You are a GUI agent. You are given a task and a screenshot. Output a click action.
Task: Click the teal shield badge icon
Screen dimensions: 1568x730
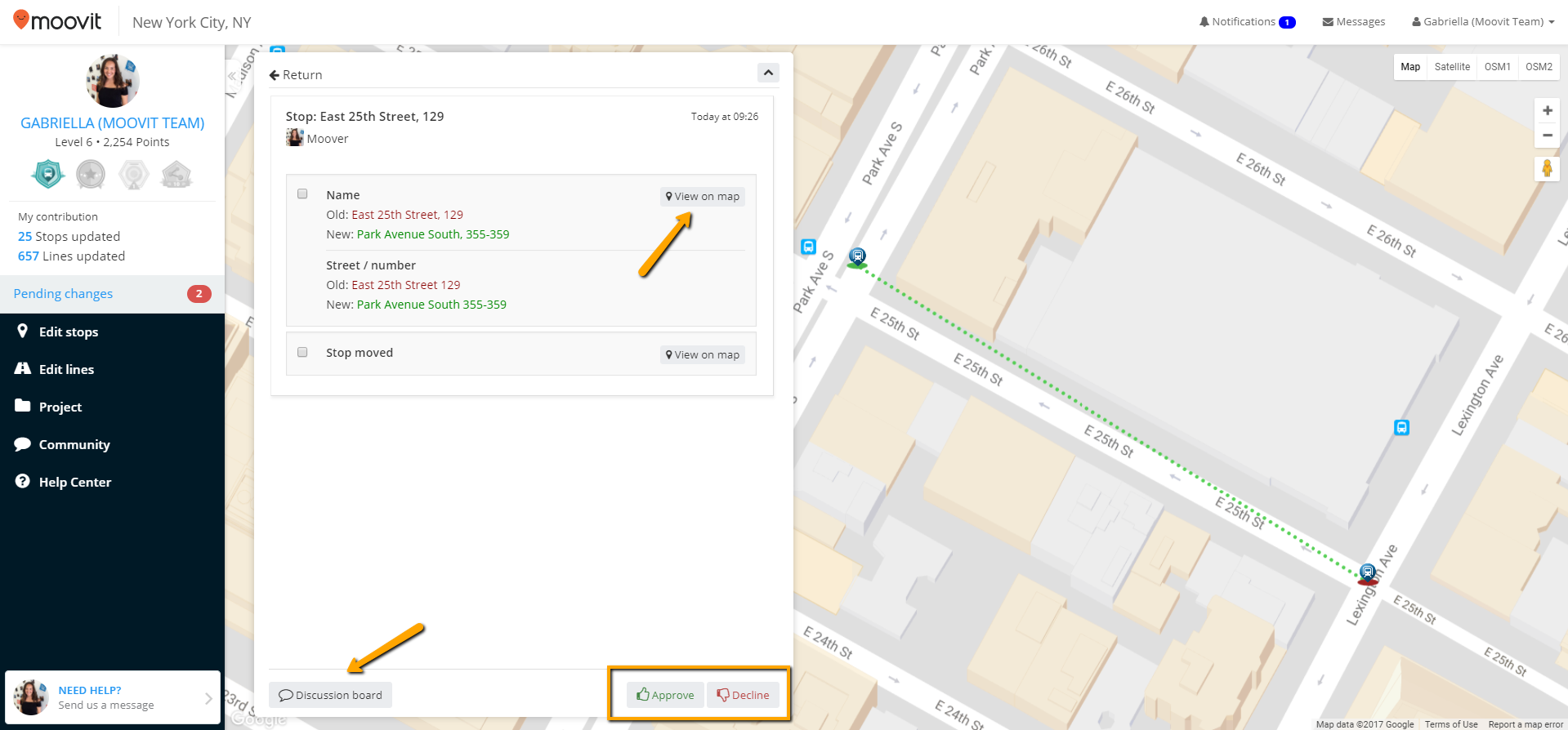click(x=48, y=174)
